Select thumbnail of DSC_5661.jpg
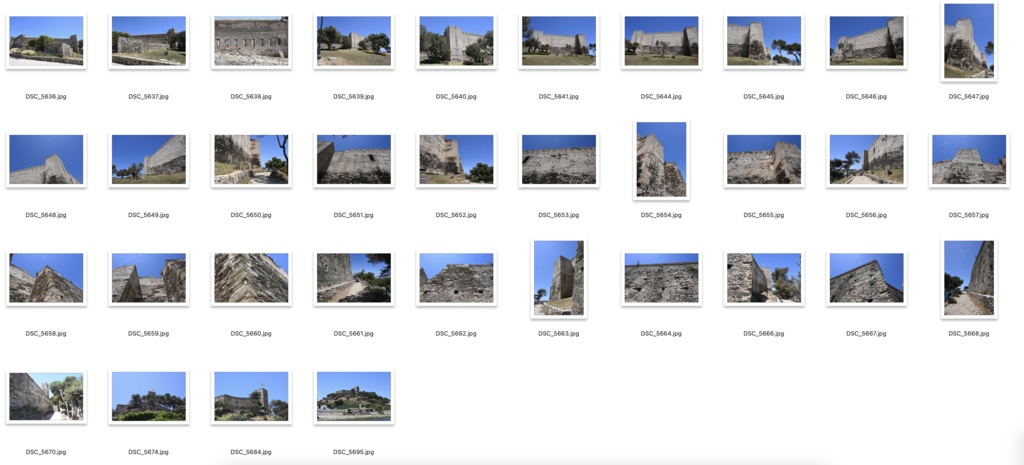 pyautogui.click(x=354, y=278)
